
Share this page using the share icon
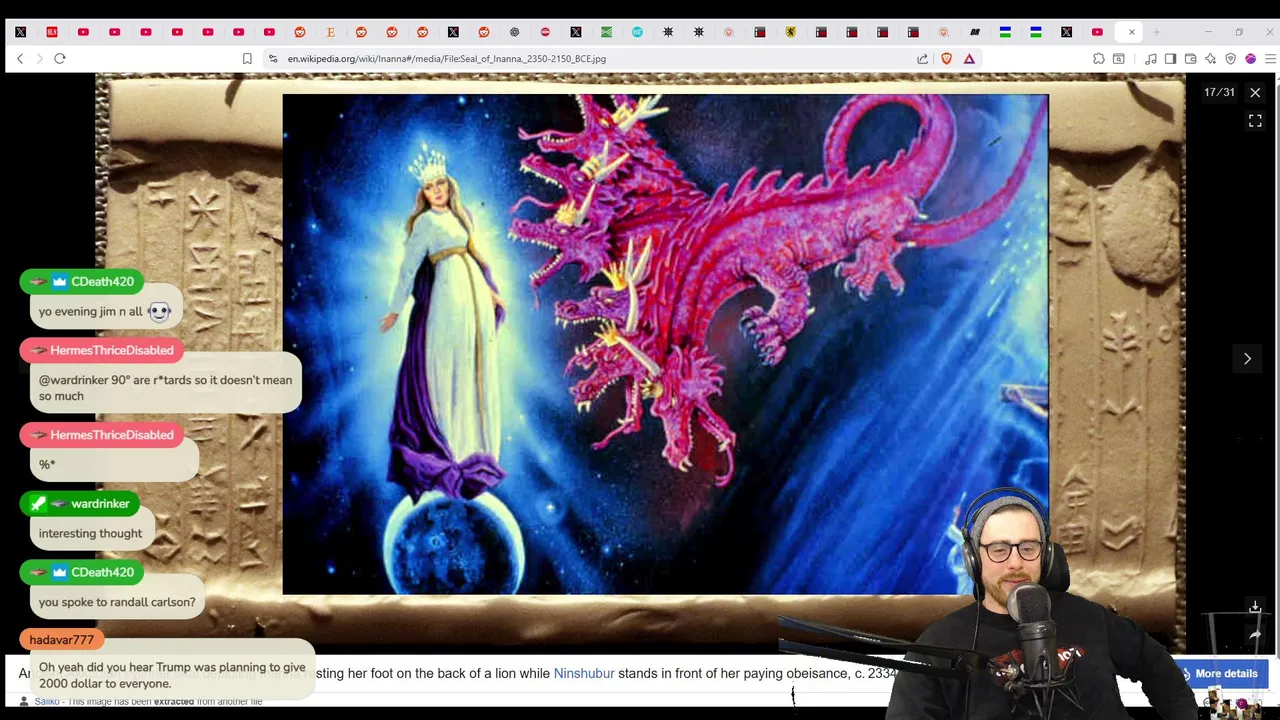point(922,59)
